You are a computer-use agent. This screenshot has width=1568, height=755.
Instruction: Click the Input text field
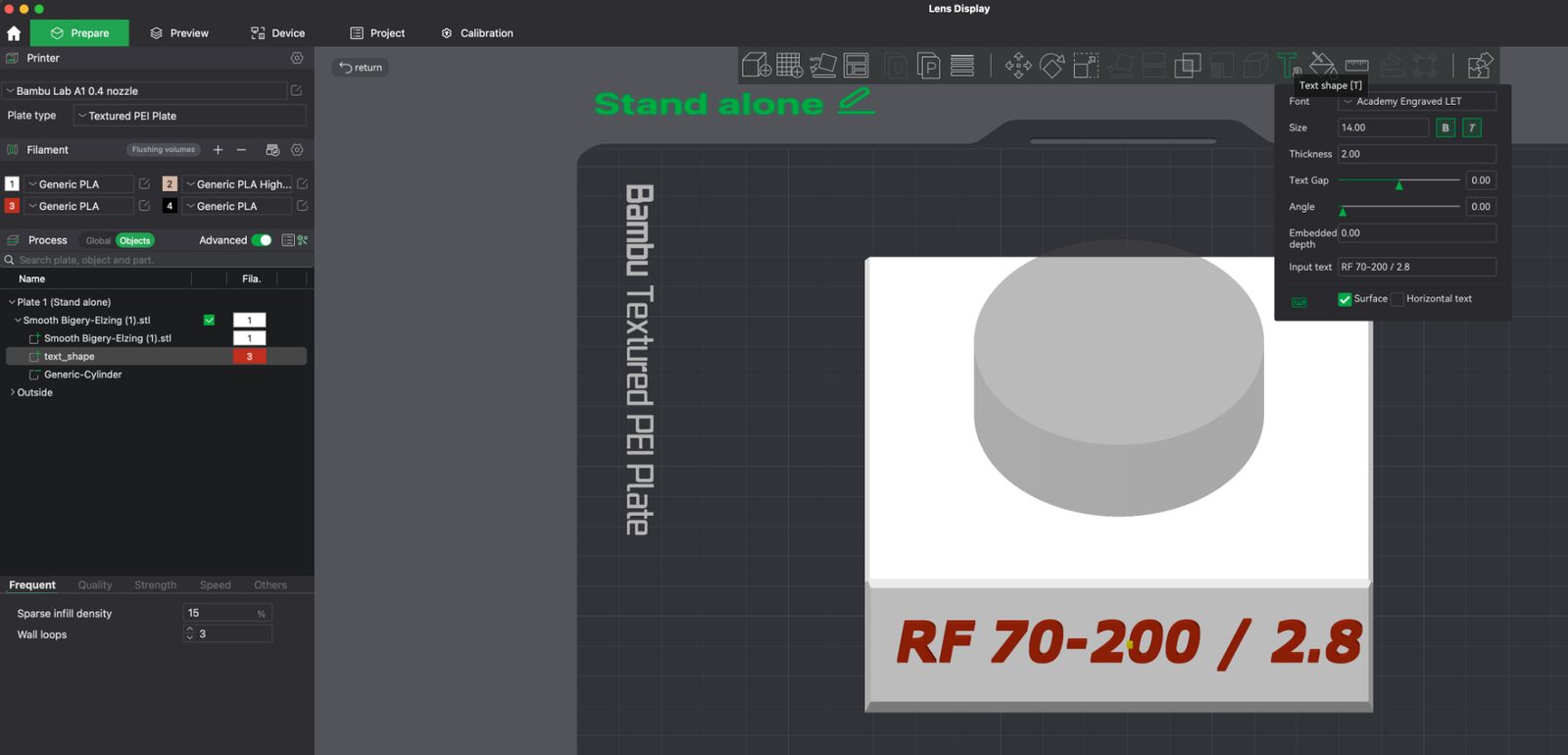pyautogui.click(x=1417, y=267)
